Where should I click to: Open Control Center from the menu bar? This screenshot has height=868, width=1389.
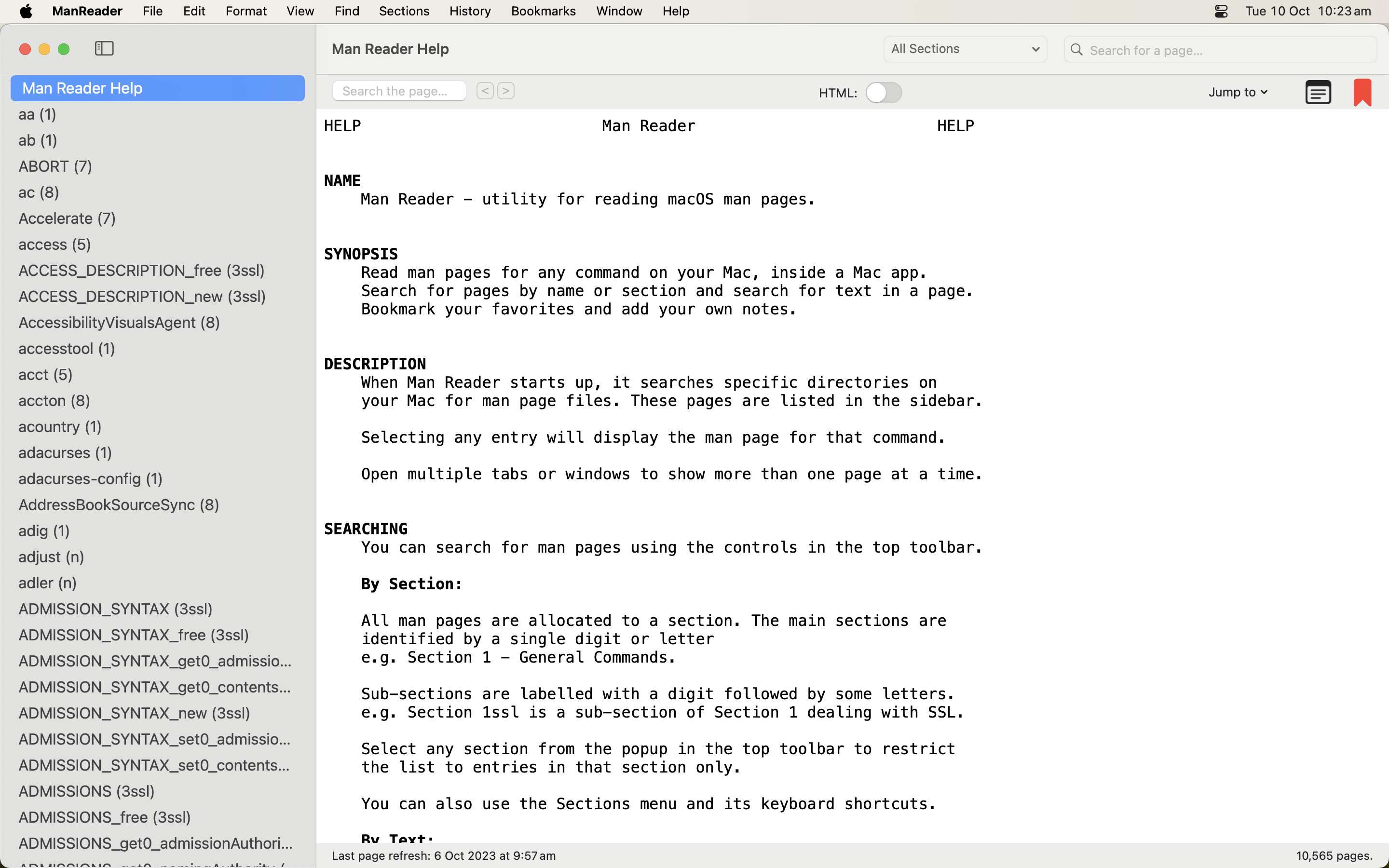(1220, 11)
